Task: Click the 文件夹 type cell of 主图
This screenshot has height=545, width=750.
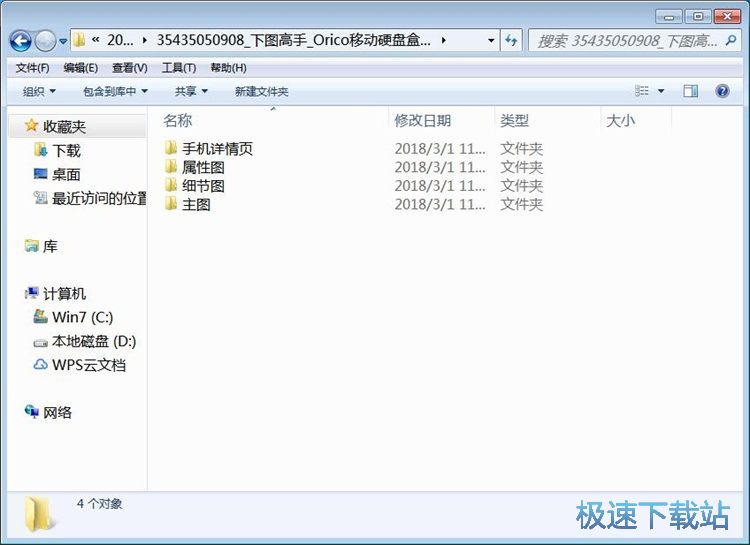Action: point(521,205)
